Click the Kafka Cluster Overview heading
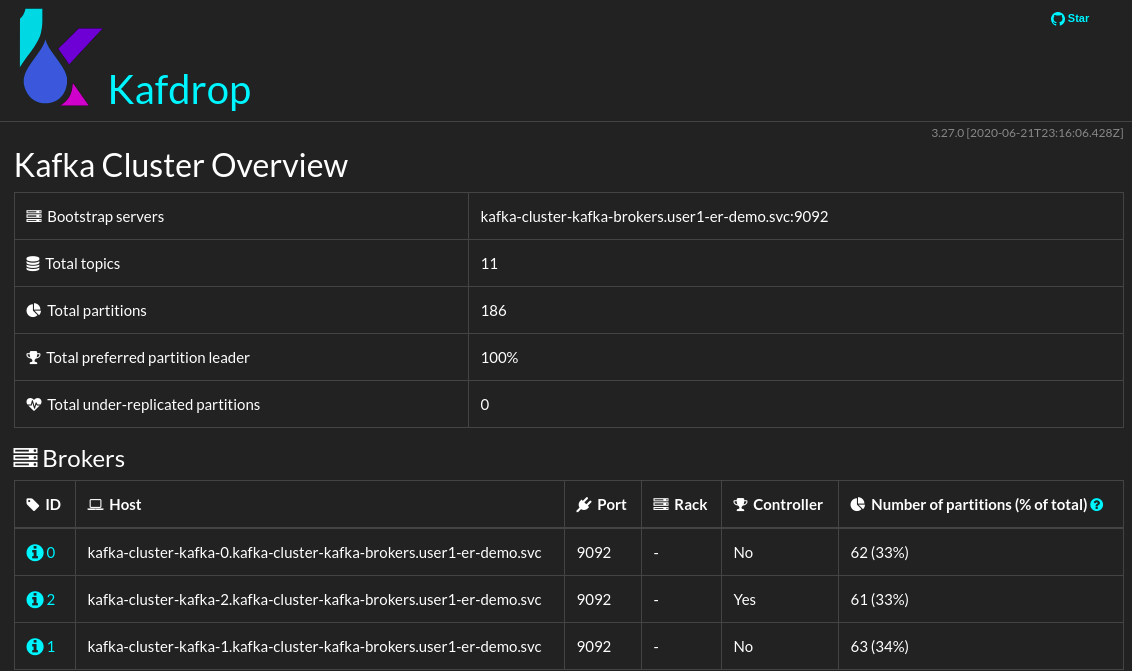This screenshot has height=671, width=1132. click(181, 165)
